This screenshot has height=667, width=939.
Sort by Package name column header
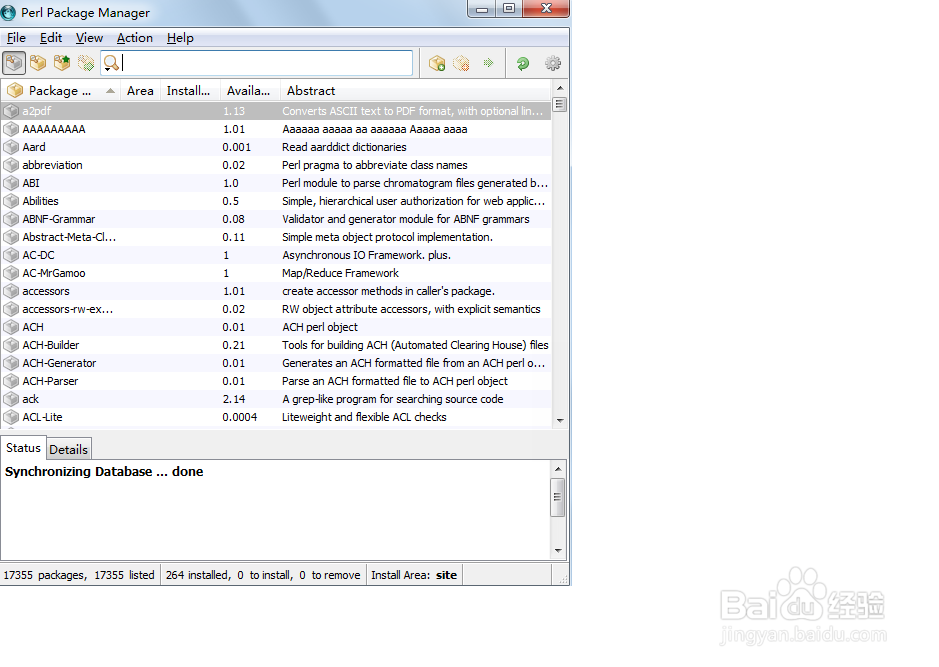pyautogui.click(x=60, y=90)
